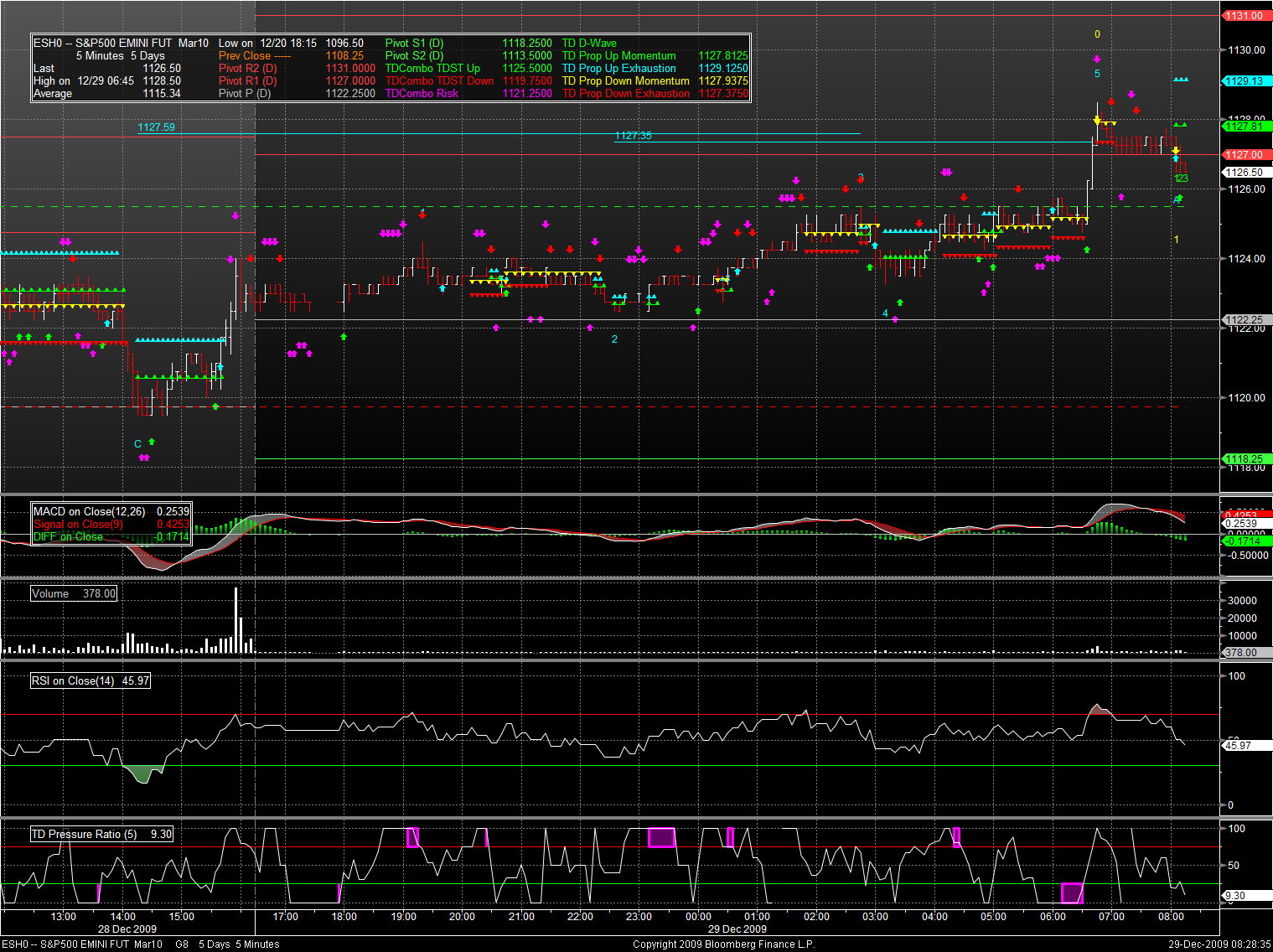The height and width of the screenshot is (952, 1273).
Task: Click the yellow 0 count marker above the high
Action: pos(1097,34)
